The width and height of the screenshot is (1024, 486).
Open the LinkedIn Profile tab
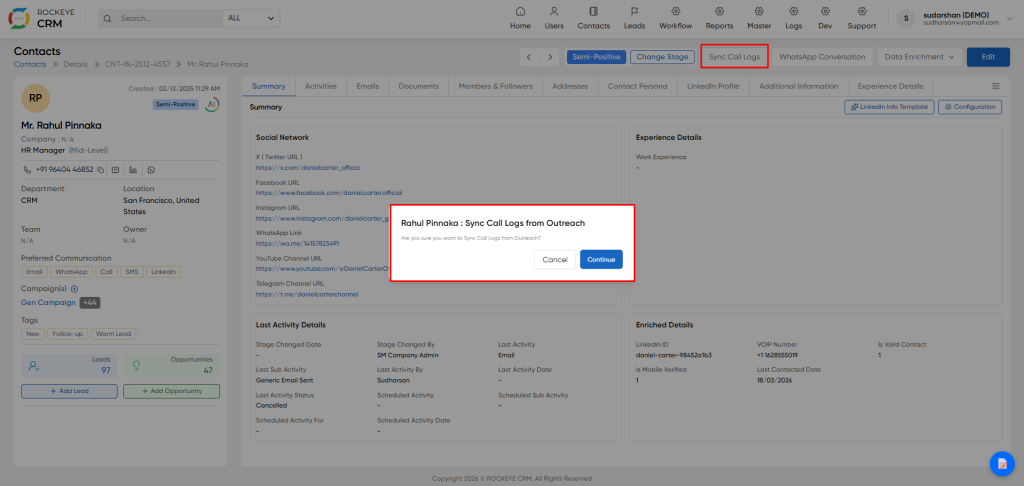713,86
